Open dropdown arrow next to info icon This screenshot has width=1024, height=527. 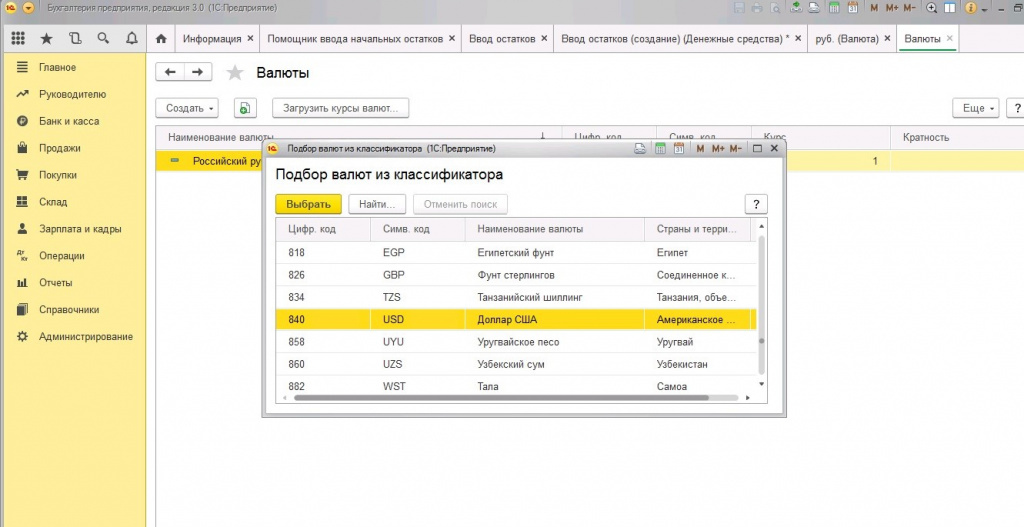(x=984, y=8)
